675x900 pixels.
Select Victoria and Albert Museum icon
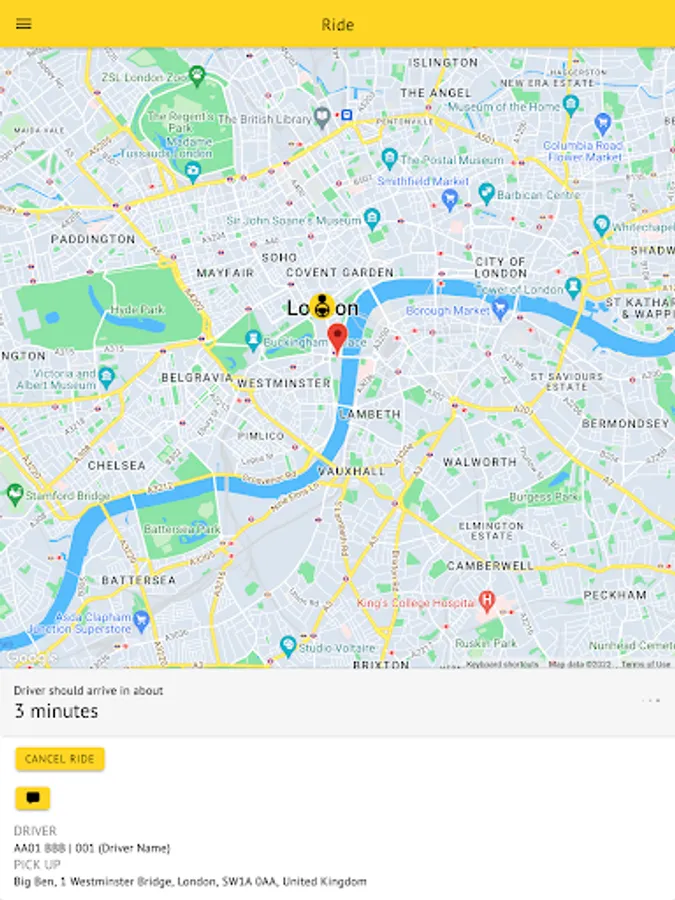pyautogui.click(x=106, y=377)
